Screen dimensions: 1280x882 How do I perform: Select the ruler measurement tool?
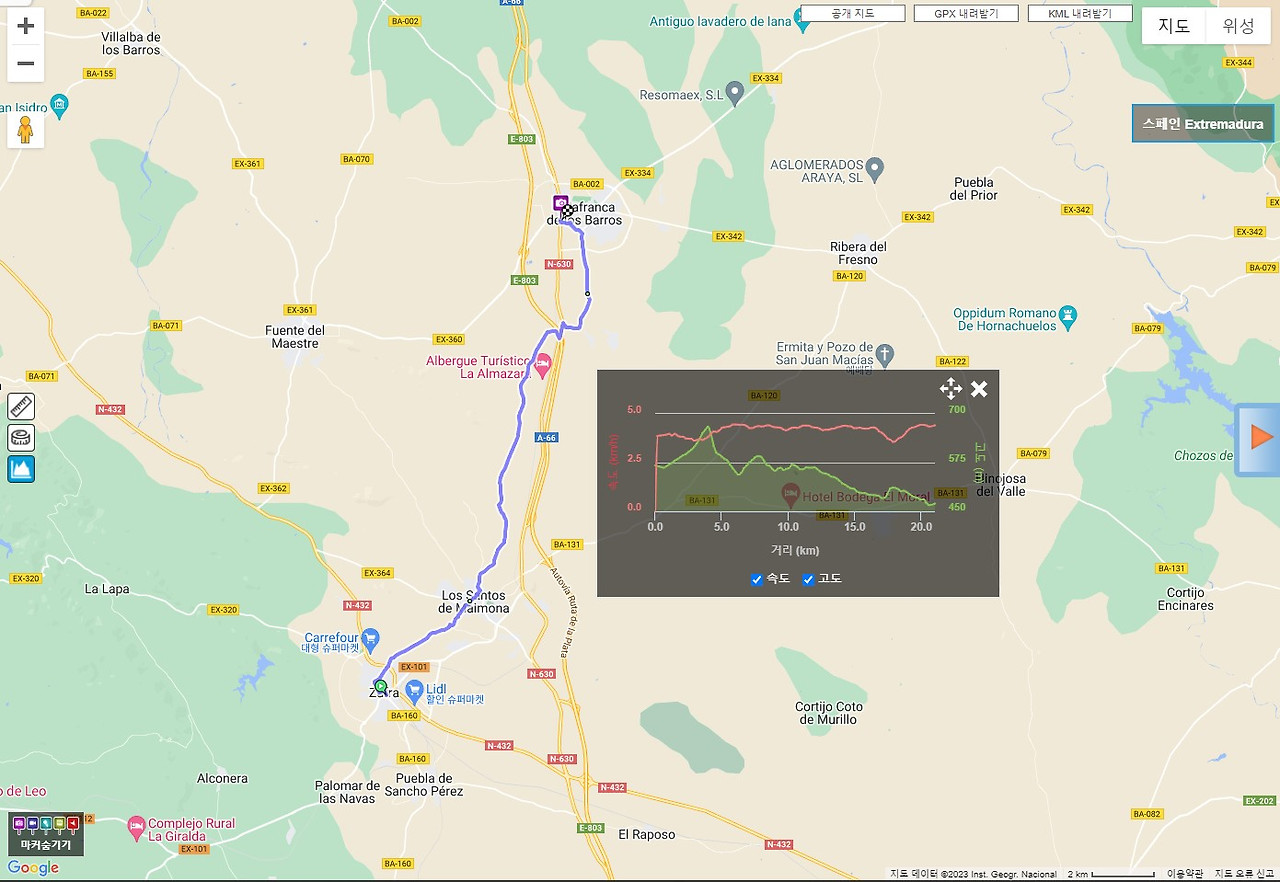[x=21, y=406]
